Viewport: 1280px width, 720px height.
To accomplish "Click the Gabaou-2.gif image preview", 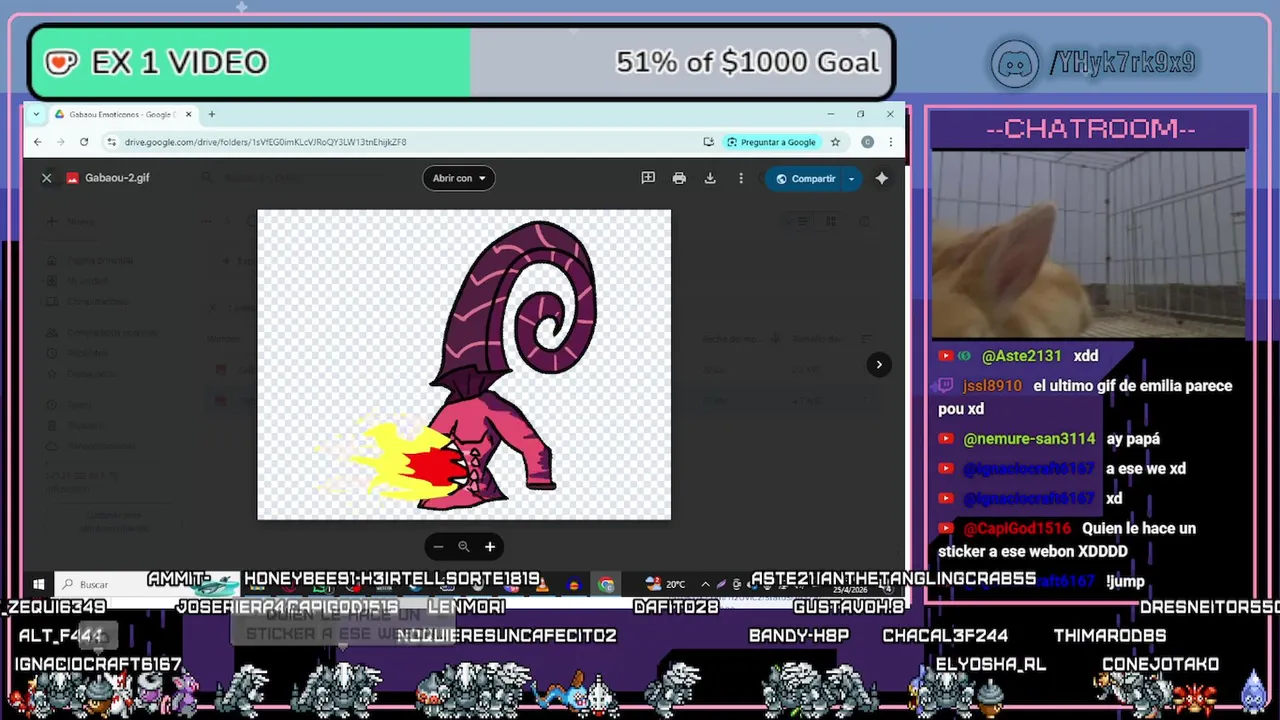I will pos(464,364).
